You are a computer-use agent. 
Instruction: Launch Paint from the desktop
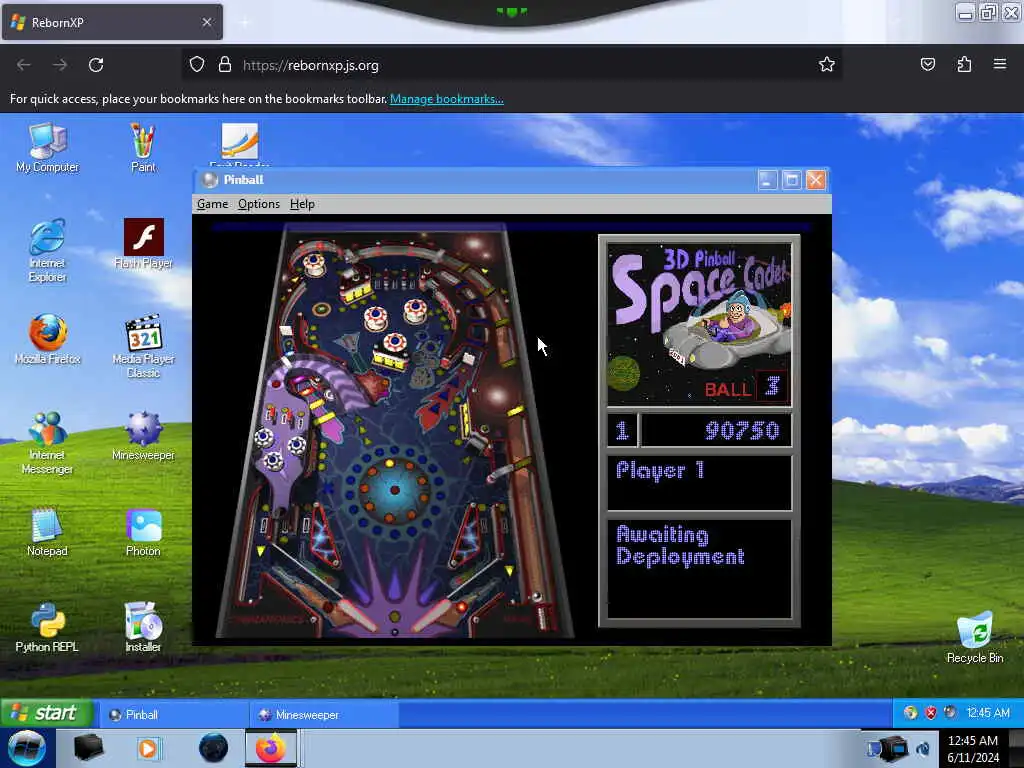pos(143,148)
